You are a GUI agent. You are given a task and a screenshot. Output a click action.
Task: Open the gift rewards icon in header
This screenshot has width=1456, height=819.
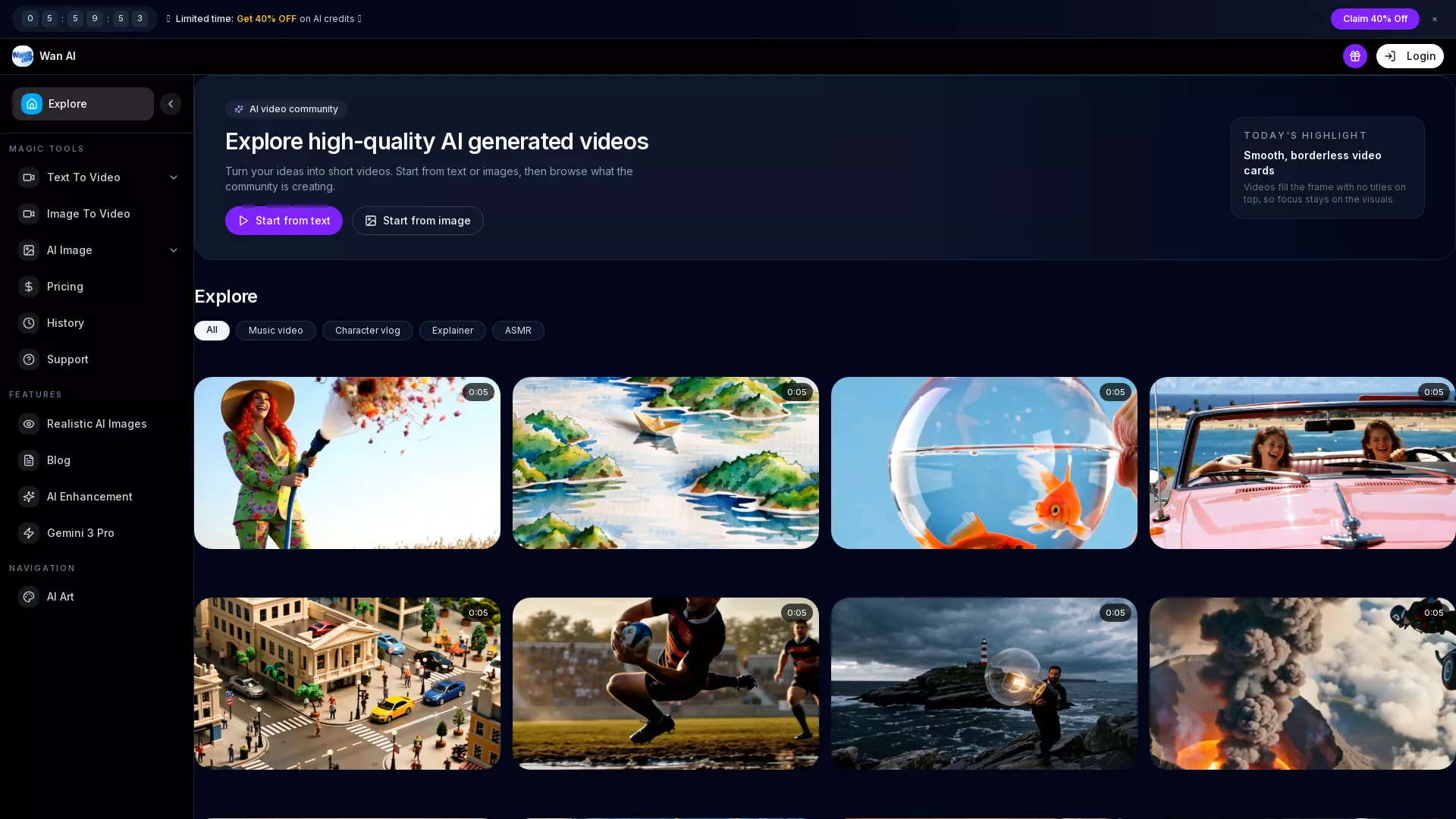click(1354, 56)
